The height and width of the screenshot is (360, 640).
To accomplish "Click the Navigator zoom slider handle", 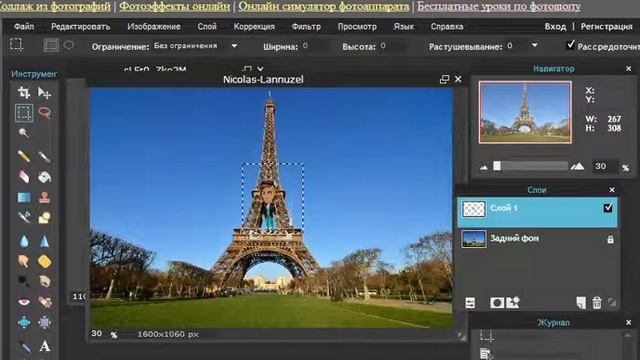I will [x=497, y=166].
